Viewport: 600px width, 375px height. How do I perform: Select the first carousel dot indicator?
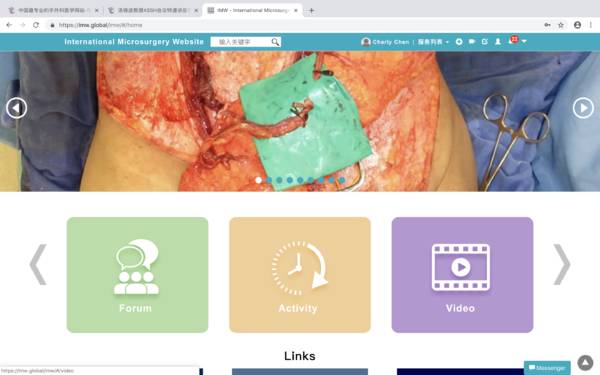(x=259, y=180)
